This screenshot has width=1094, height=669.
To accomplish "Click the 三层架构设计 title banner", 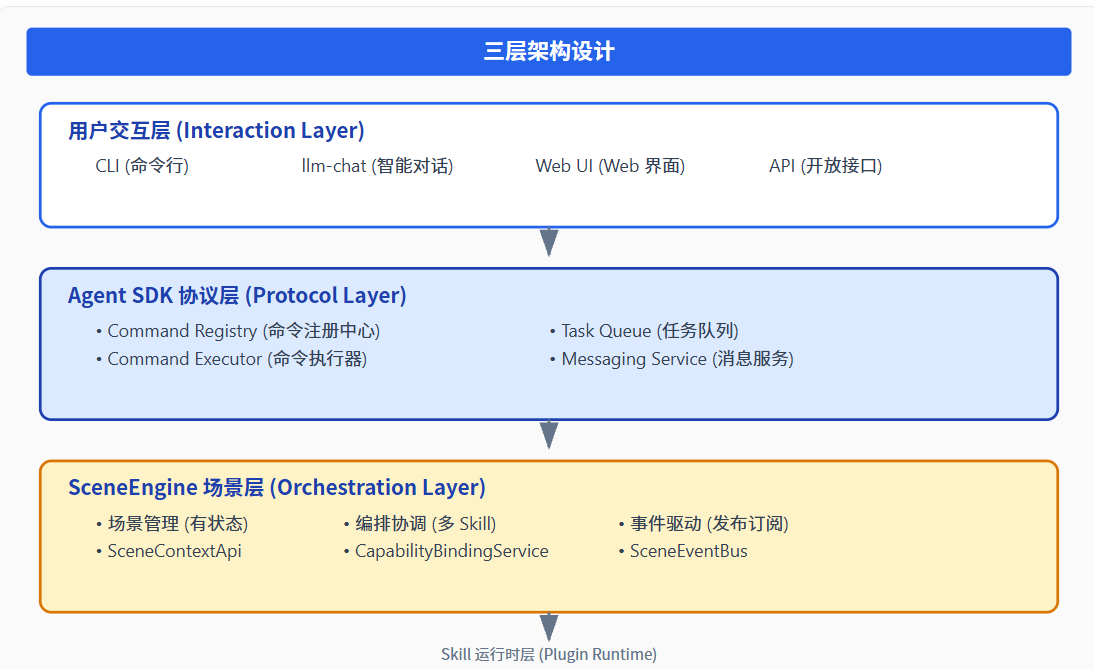I will click(548, 52).
